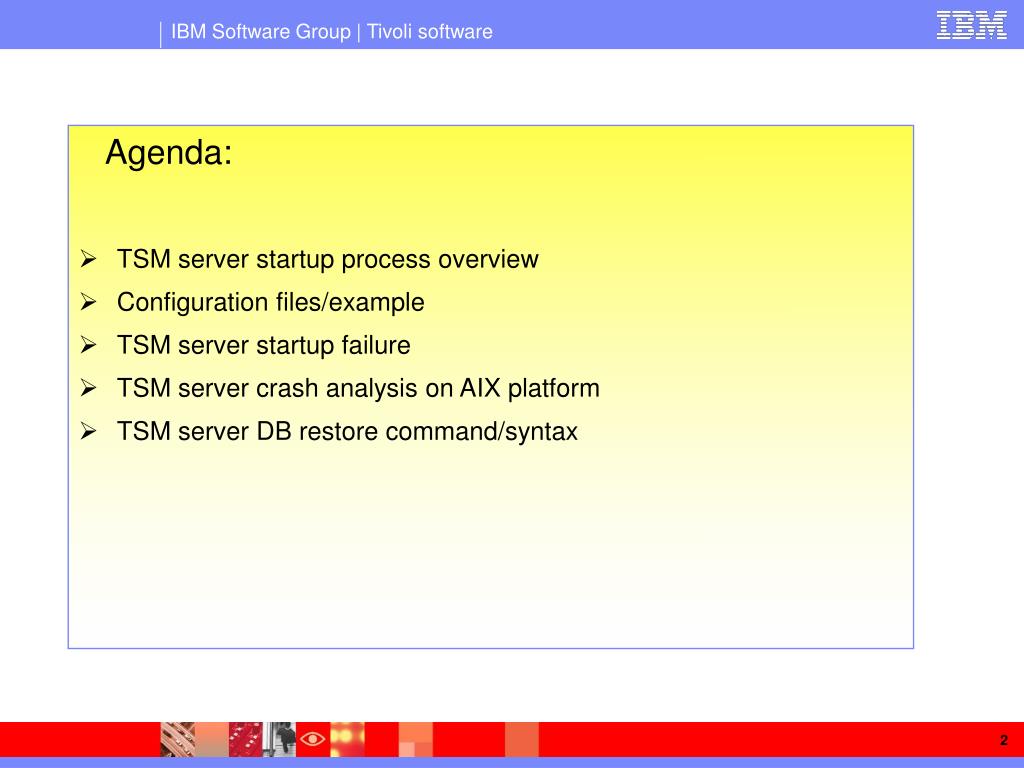The width and height of the screenshot is (1024, 768).
Task: Click 'Configuration files/example' bullet
Action: pos(270,302)
